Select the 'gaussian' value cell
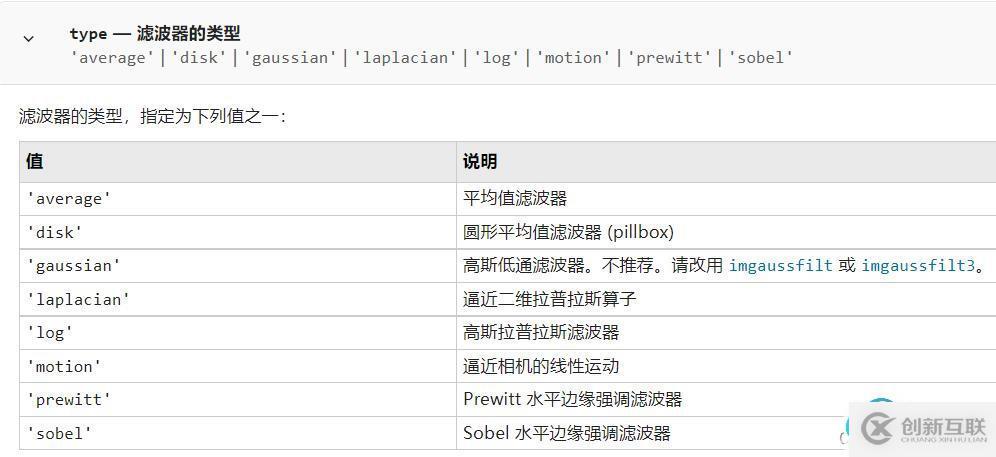 pos(238,266)
